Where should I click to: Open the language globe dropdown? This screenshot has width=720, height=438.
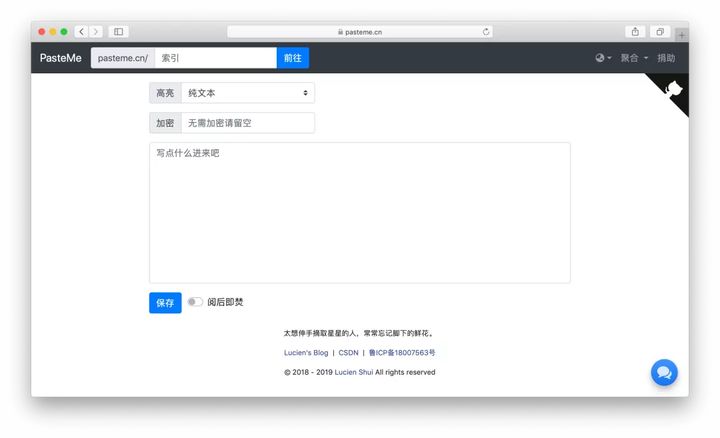point(603,58)
